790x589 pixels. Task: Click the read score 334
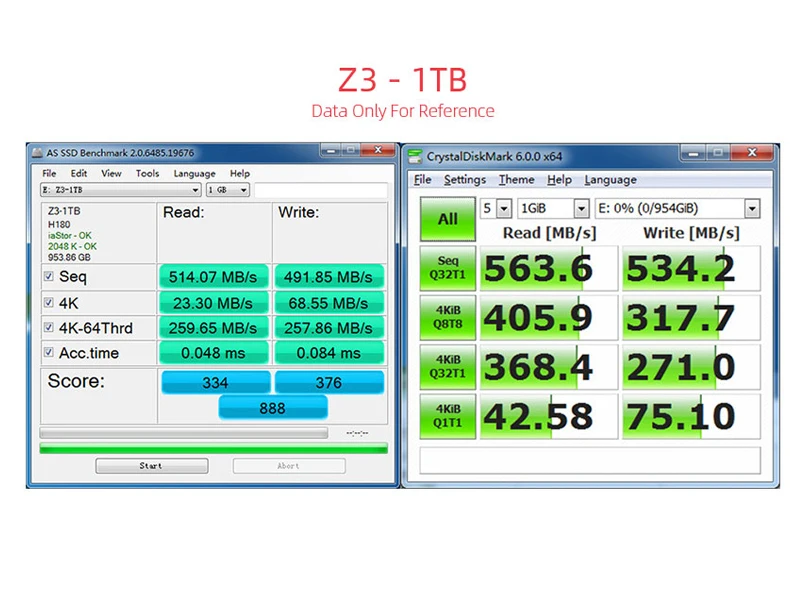216,382
